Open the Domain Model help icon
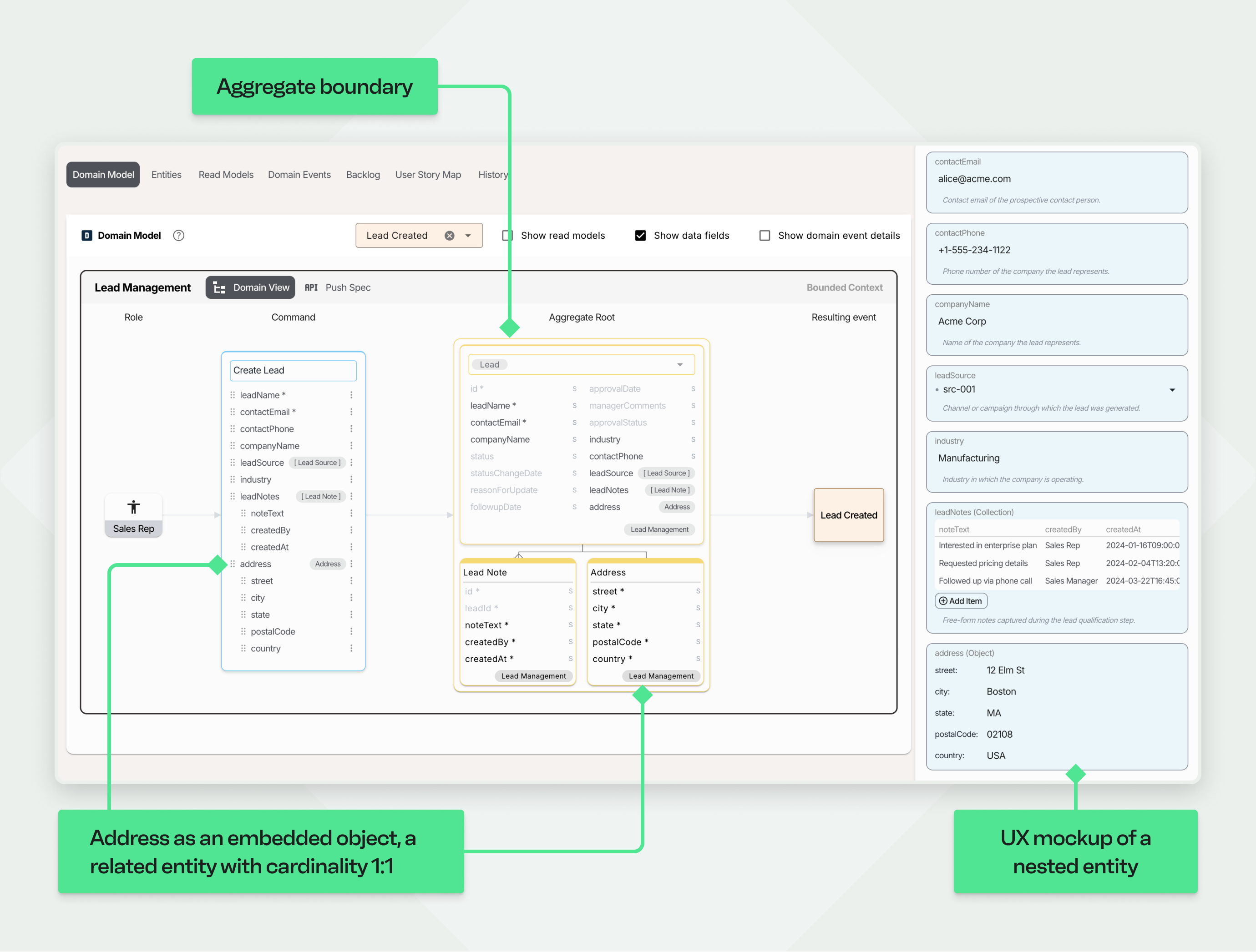Image resolution: width=1256 pixels, height=952 pixels. (178, 236)
